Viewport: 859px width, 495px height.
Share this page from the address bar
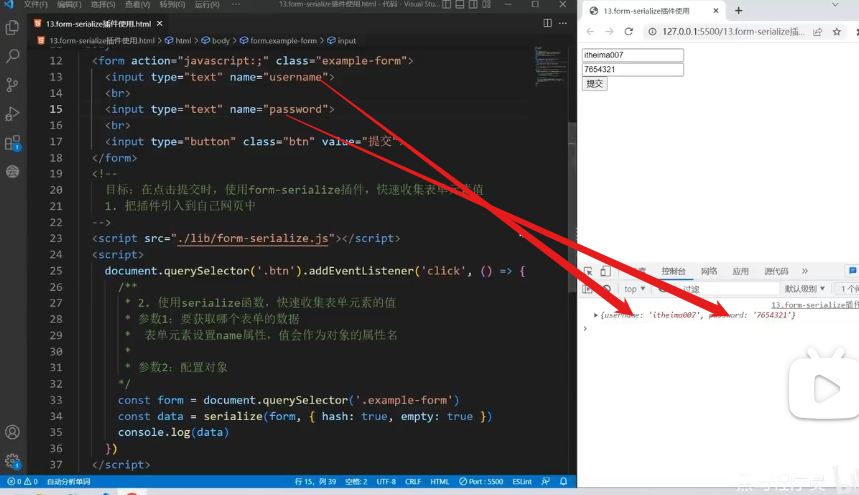[817, 32]
